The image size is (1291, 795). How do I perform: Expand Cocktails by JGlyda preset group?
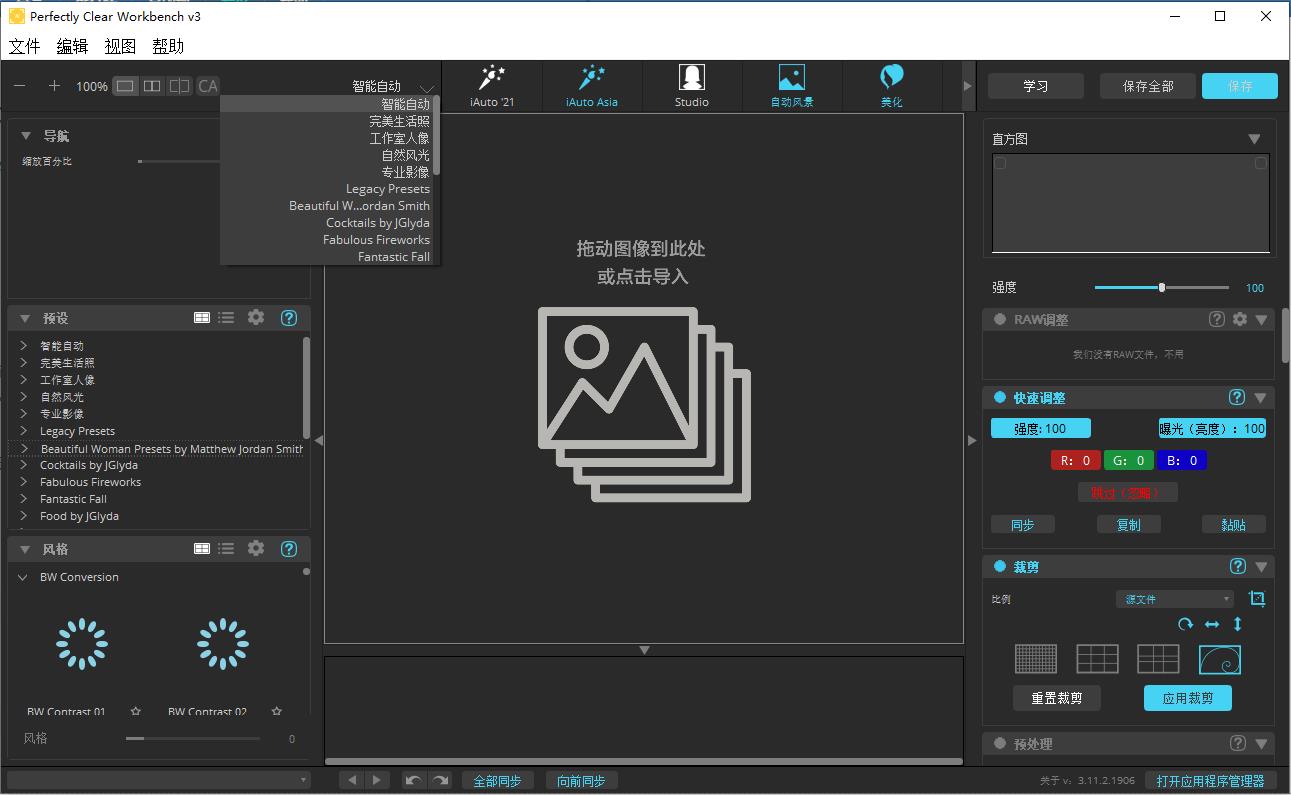click(24, 465)
